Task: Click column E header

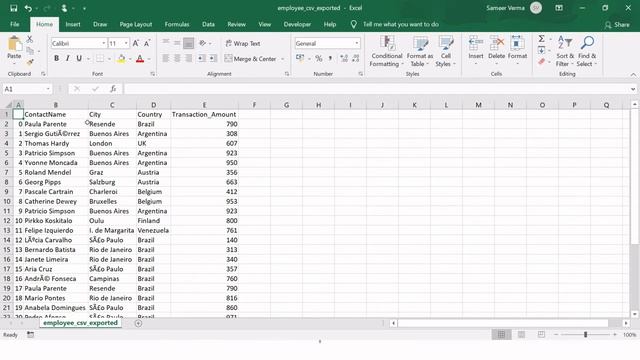Action: (x=204, y=105)
